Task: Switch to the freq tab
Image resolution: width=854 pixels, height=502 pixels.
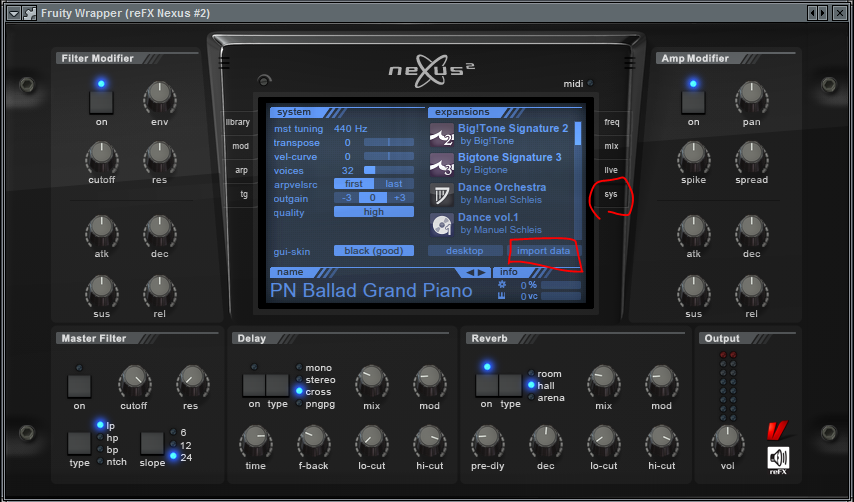Action: (612, 122)
